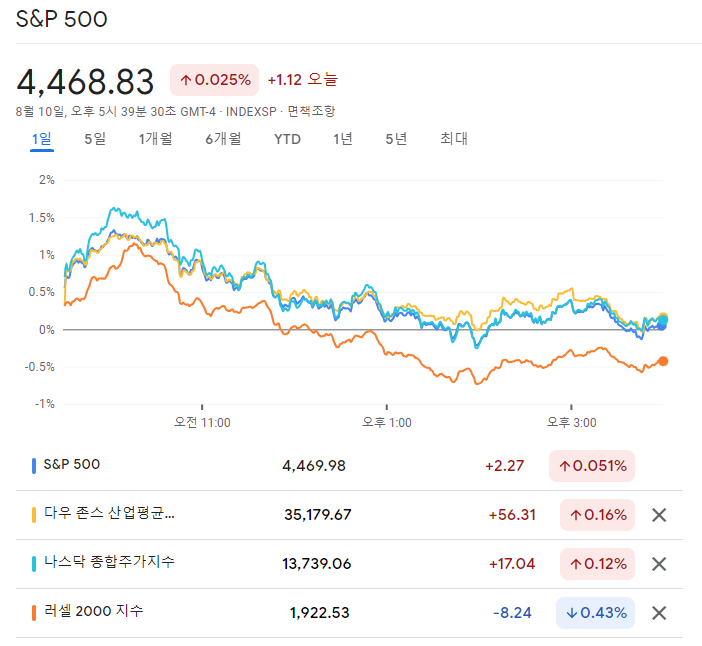702x646 pixels.
Task: Click the cyan Nasdaq legend color bar
Action: [x=34, y=564]
